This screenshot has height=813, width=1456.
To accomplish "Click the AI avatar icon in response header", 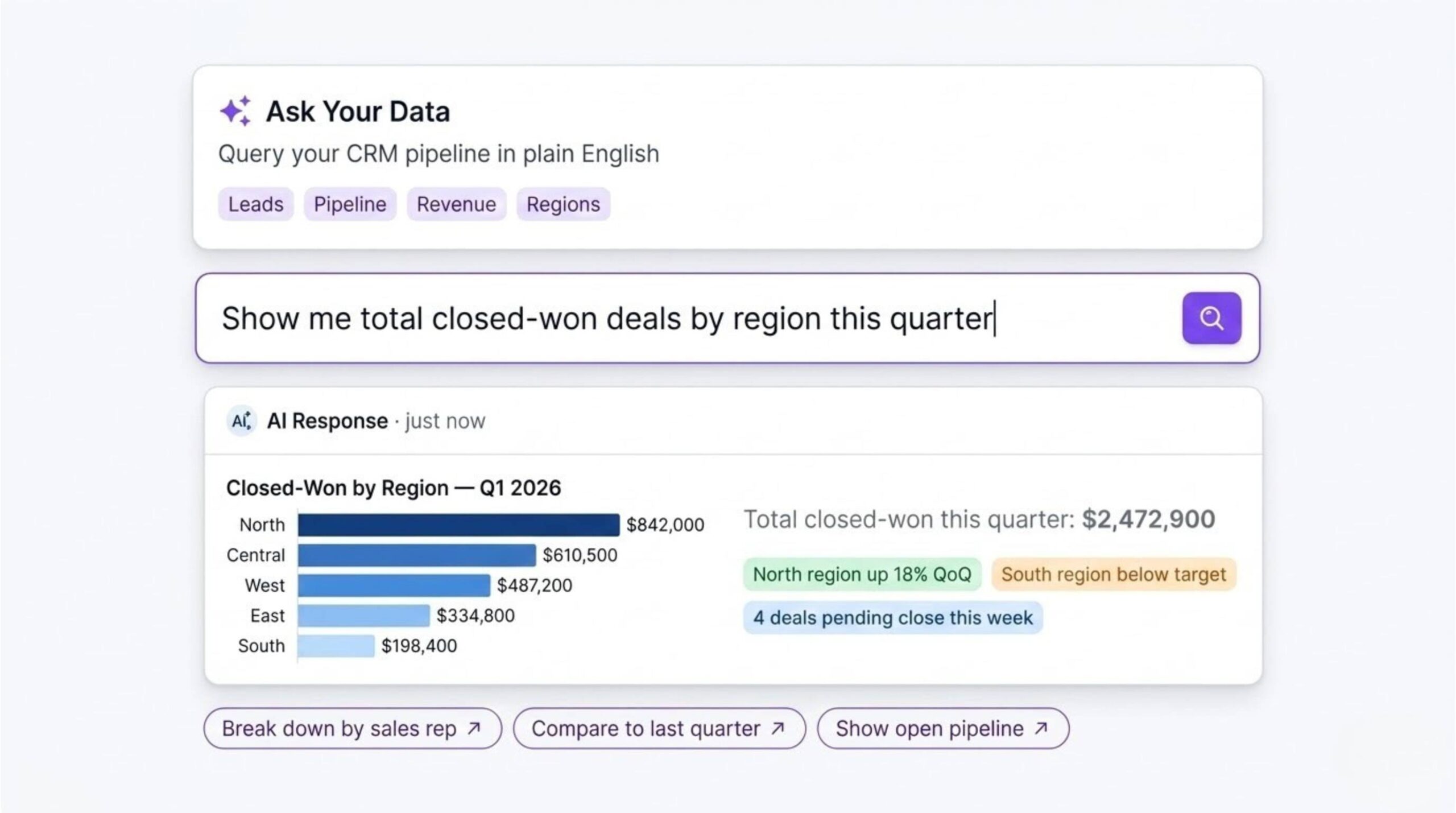I will pos(241,421).
